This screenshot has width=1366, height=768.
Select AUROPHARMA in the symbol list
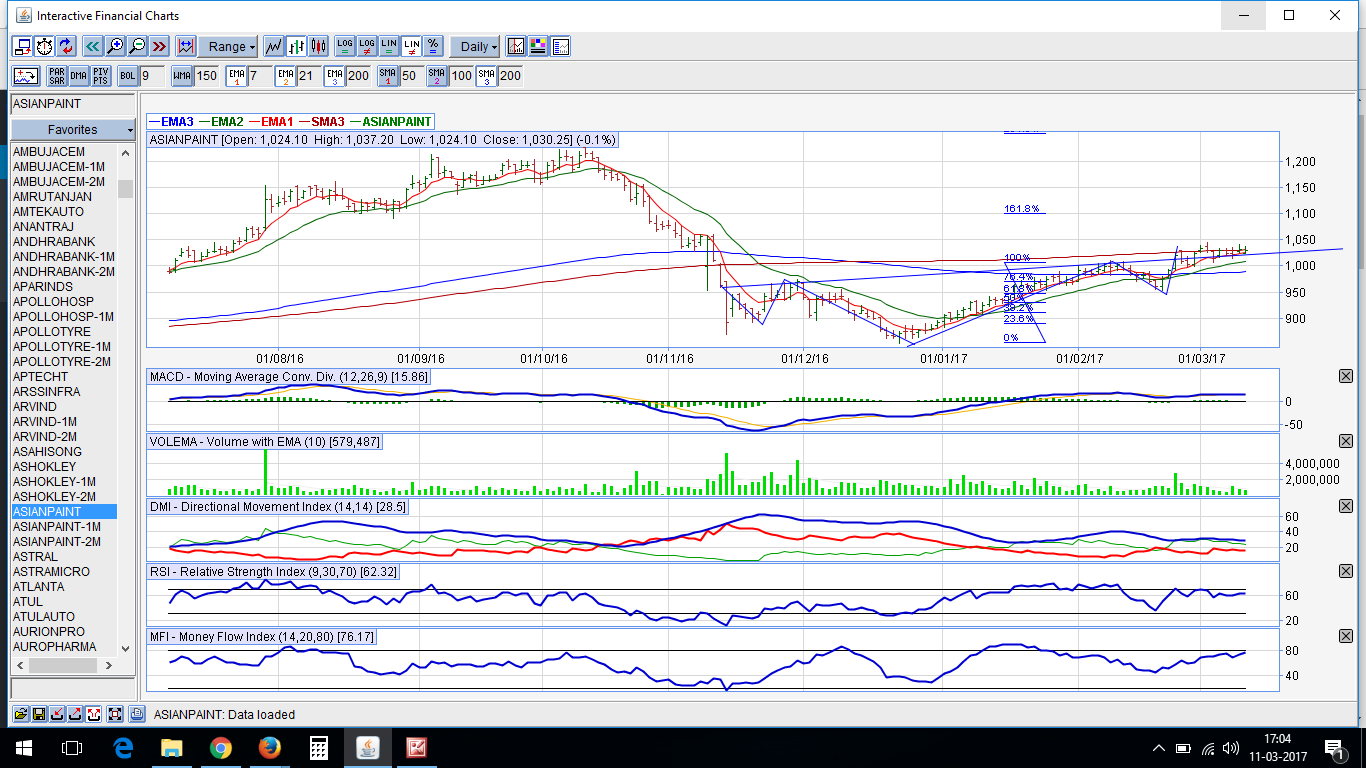[64, 647]
